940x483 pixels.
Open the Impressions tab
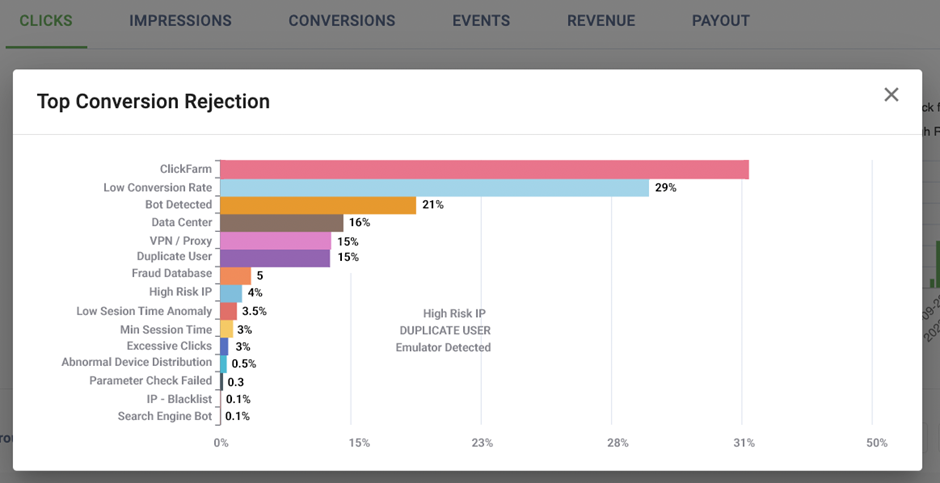click(x=180, y=21)
